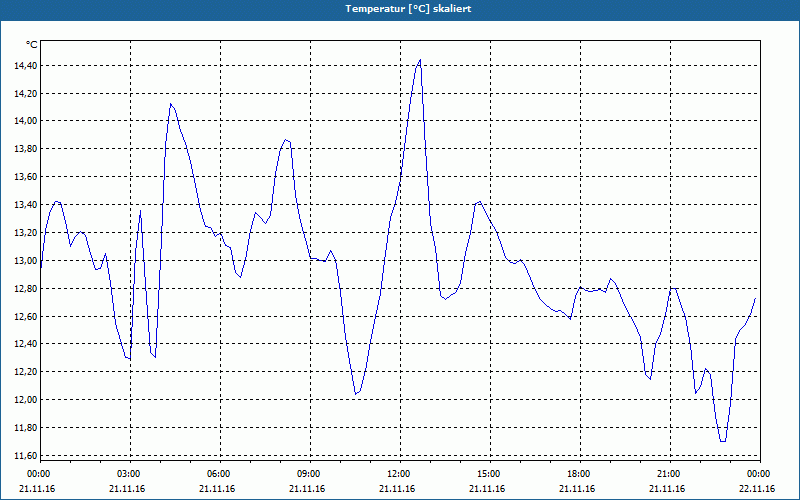Click the 12:00 time label
The image size is (800, 500).
tap(398, 474)
